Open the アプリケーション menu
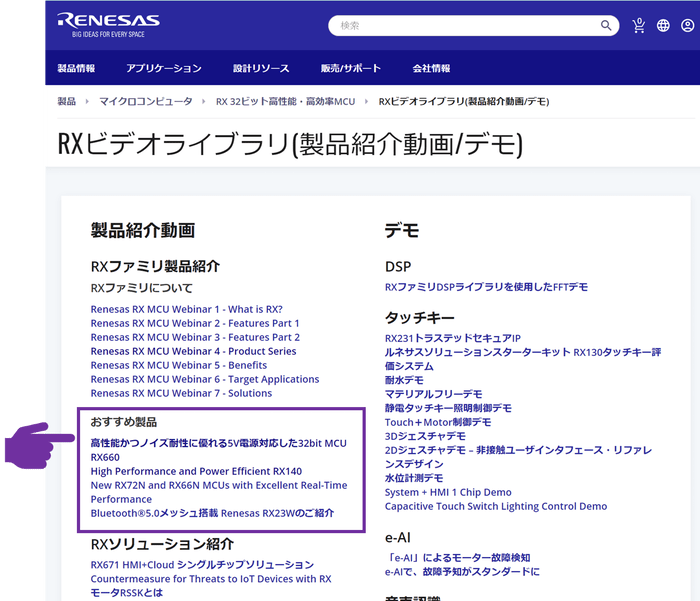This screenshot has width=700, height=601. [x=164, y=68]
